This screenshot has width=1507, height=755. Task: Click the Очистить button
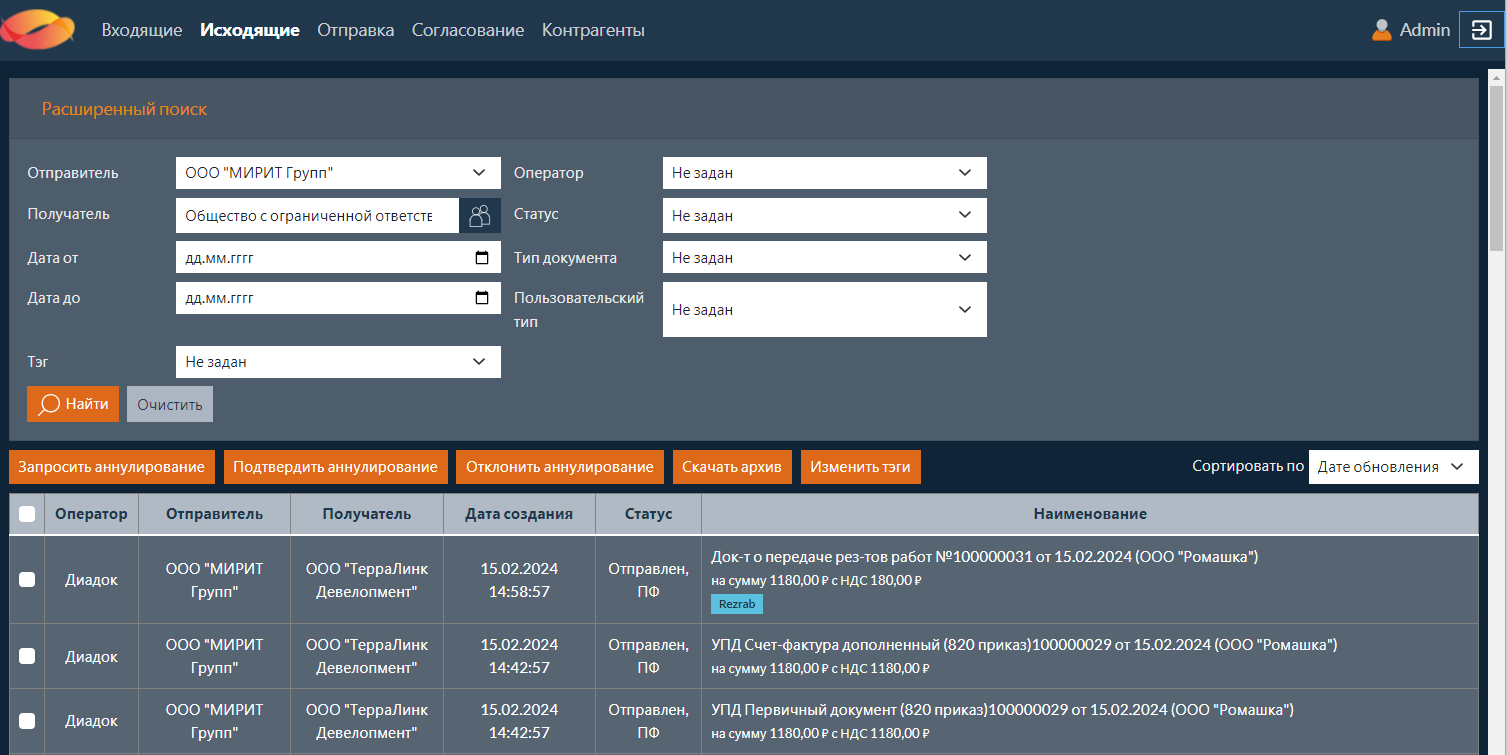(x=170, y=404)
